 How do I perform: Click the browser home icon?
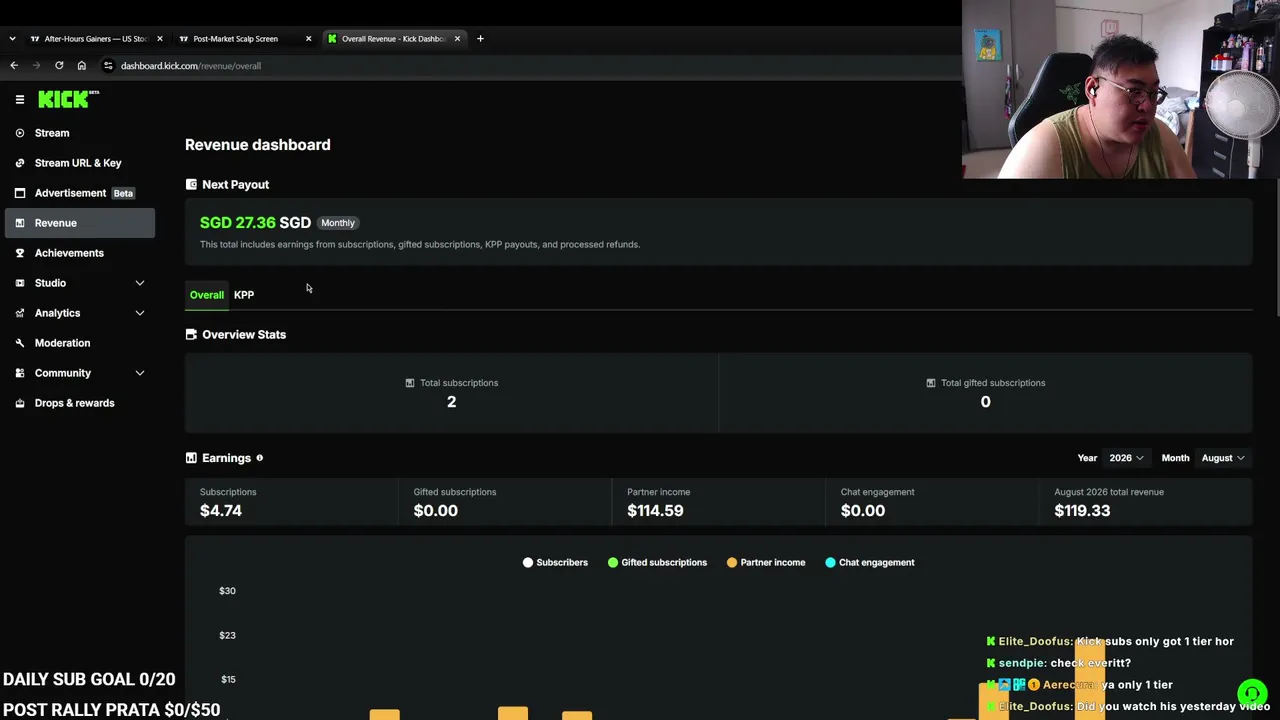(x=82, y=66)
